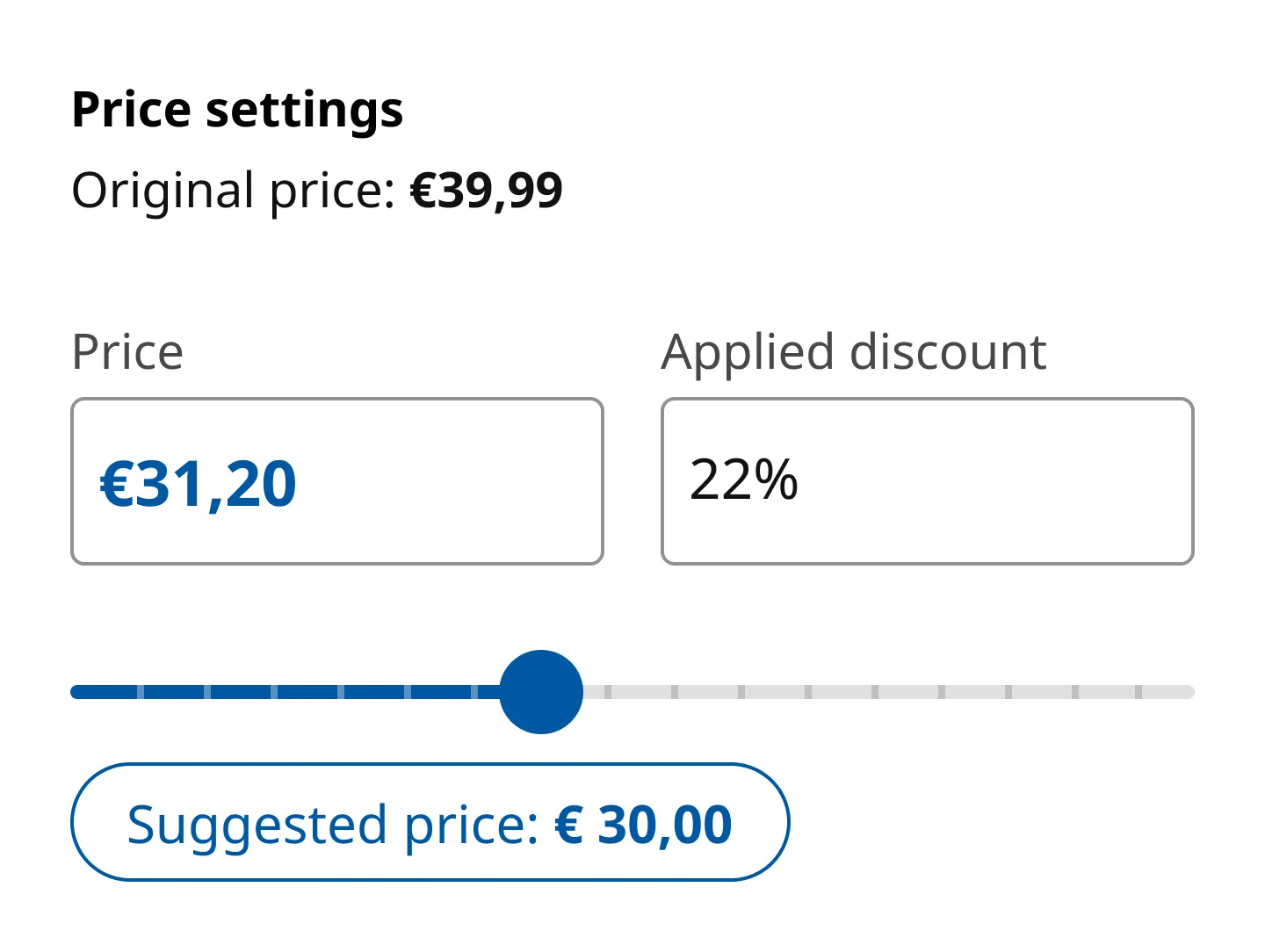The width and height of the screenshot is (1265, 952).
Task: Click the Applied discount label
Action: 854,350
